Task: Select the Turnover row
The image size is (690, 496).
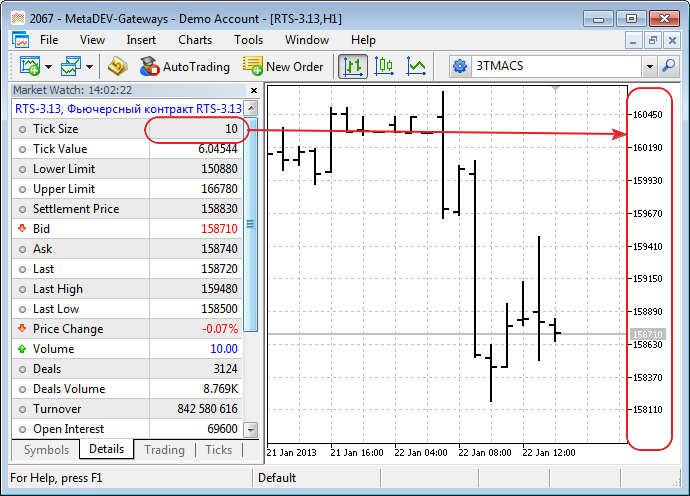Action: pyautogui.click(x=128, y=409)
